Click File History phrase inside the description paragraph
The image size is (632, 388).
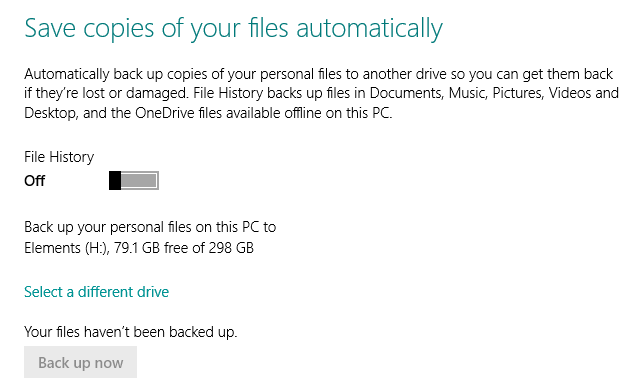pos(228,93)
